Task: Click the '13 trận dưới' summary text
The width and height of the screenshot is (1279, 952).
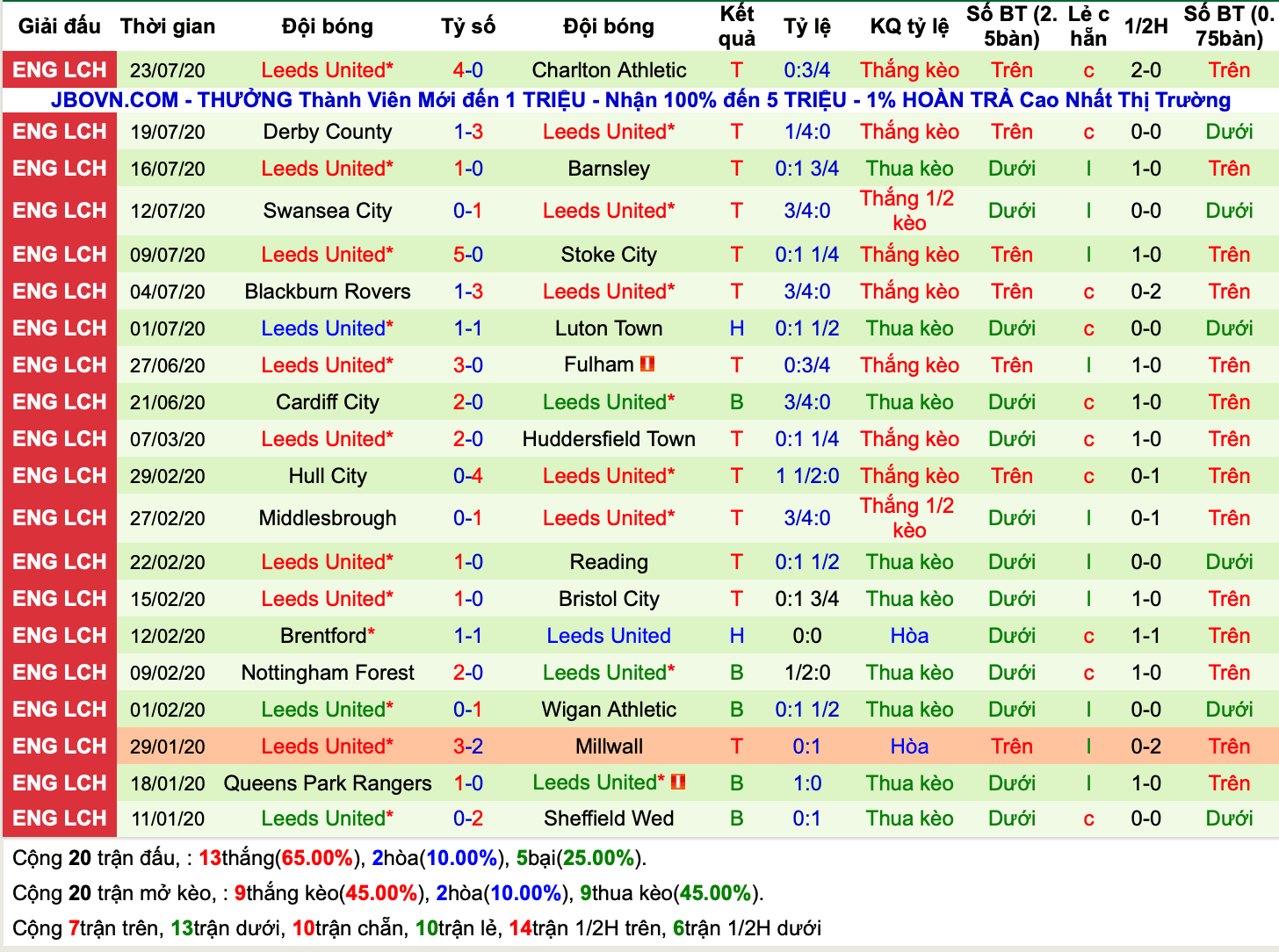Action: coord(226,928)
